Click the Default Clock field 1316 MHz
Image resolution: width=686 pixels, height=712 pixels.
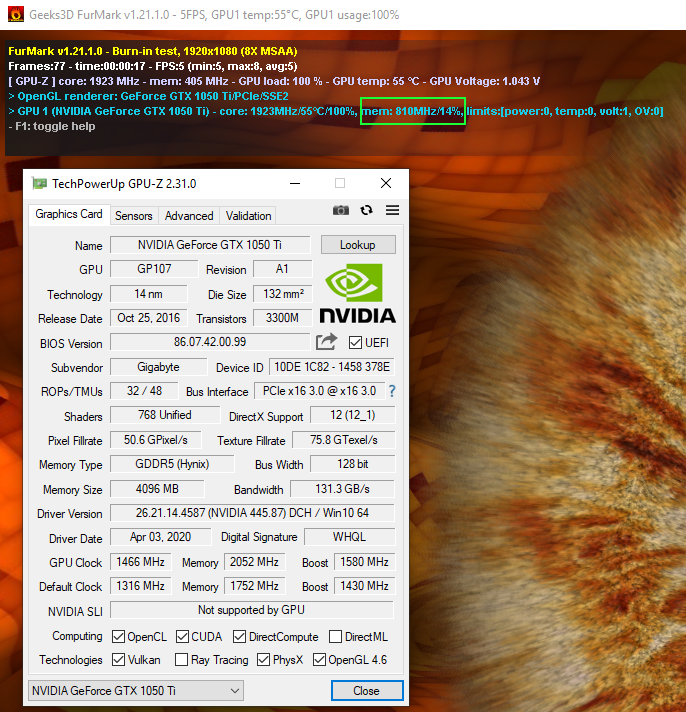click(140, 586)
